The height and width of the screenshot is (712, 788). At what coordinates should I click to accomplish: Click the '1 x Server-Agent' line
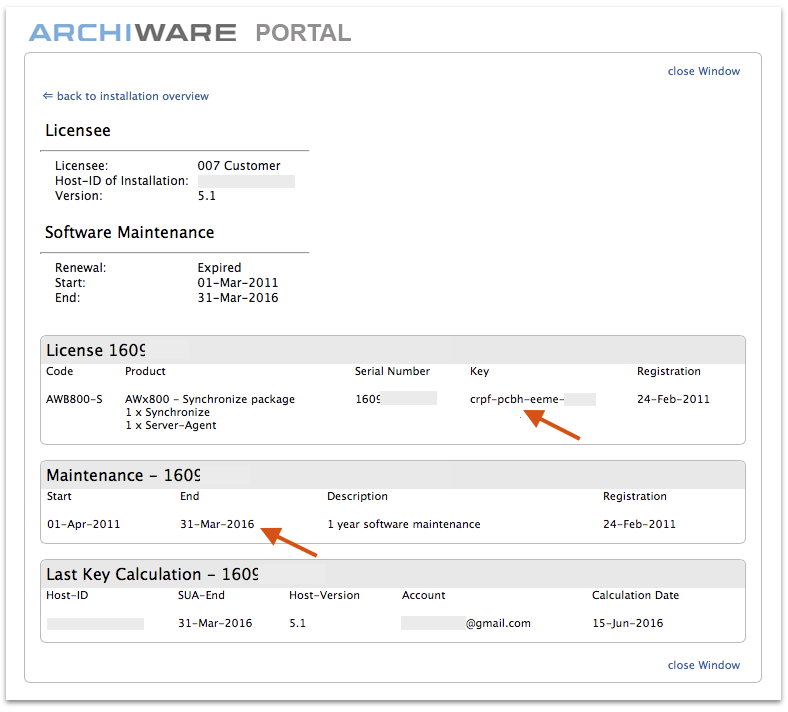171,426
